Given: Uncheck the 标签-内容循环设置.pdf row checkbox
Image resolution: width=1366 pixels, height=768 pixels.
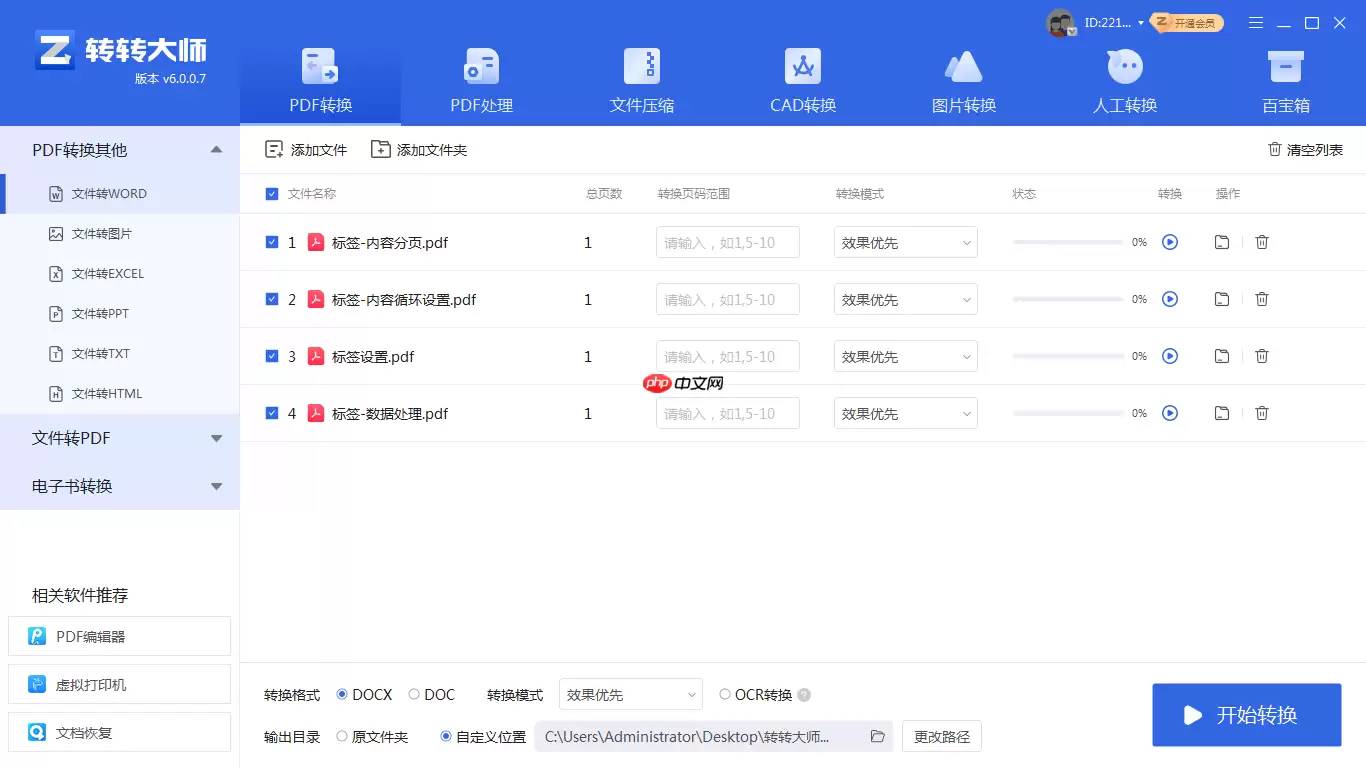Looking at the screenshot, I should coord(272,299).
